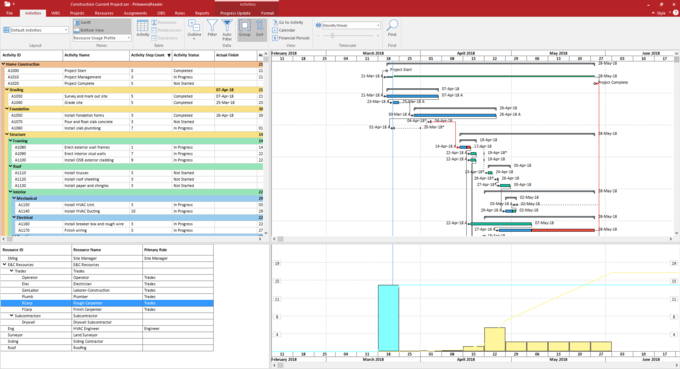Open the Filter tool in Data group

tap(212, 29)
